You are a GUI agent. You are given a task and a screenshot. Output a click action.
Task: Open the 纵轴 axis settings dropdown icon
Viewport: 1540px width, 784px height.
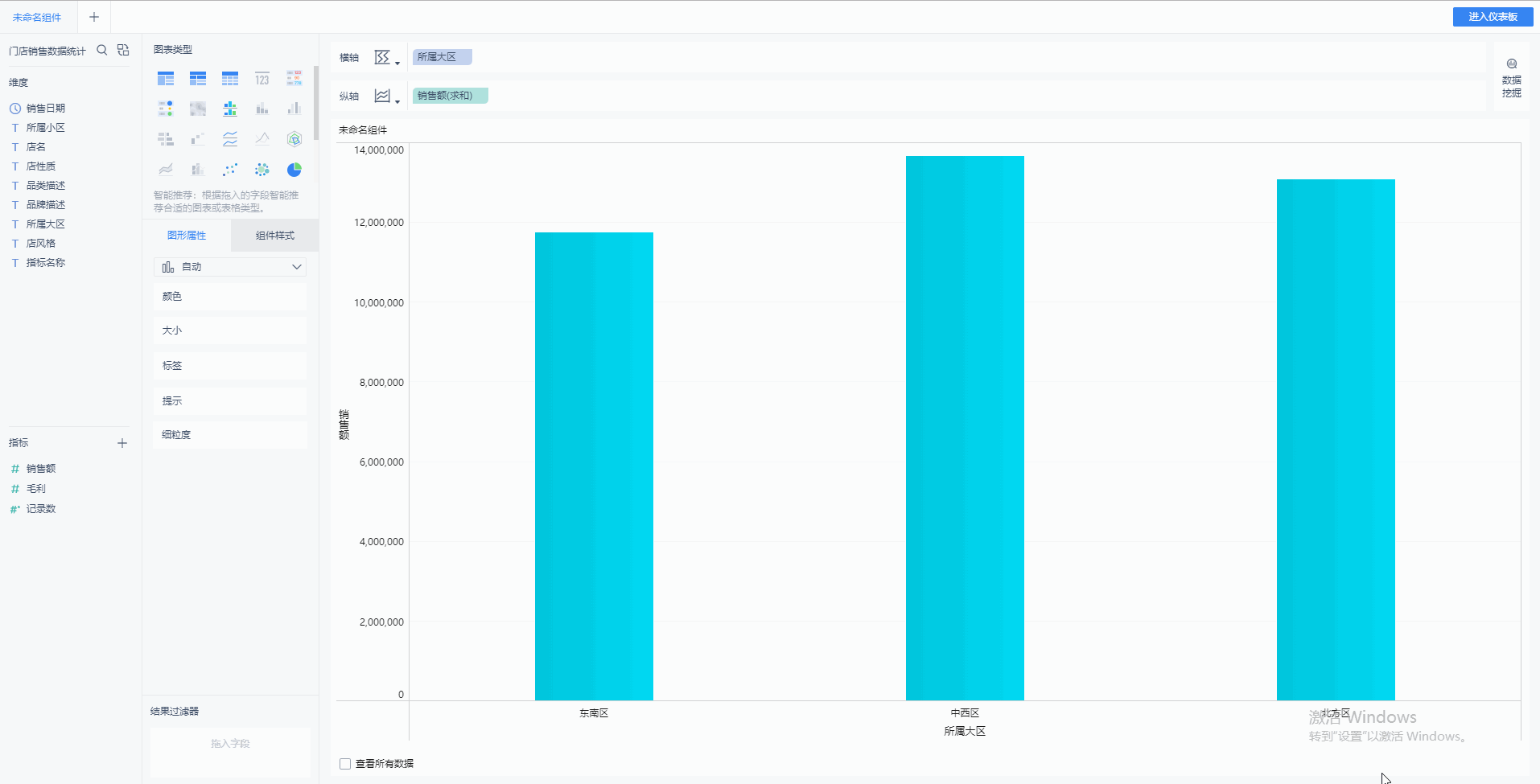point(386,96)
